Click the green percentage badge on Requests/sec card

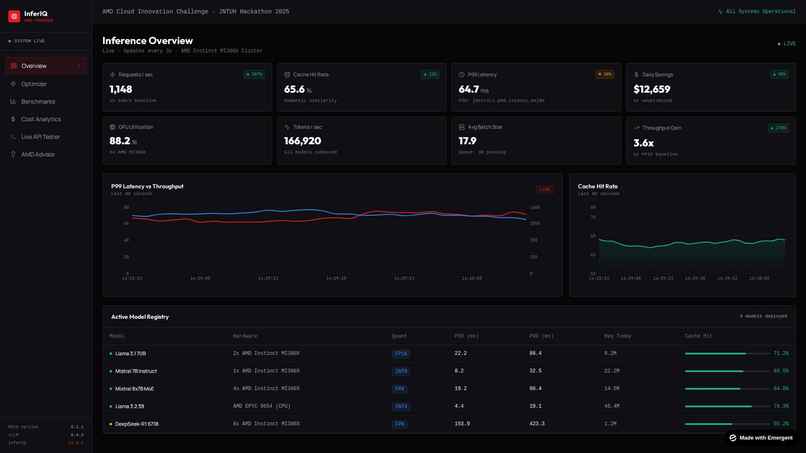coord(254,75)
